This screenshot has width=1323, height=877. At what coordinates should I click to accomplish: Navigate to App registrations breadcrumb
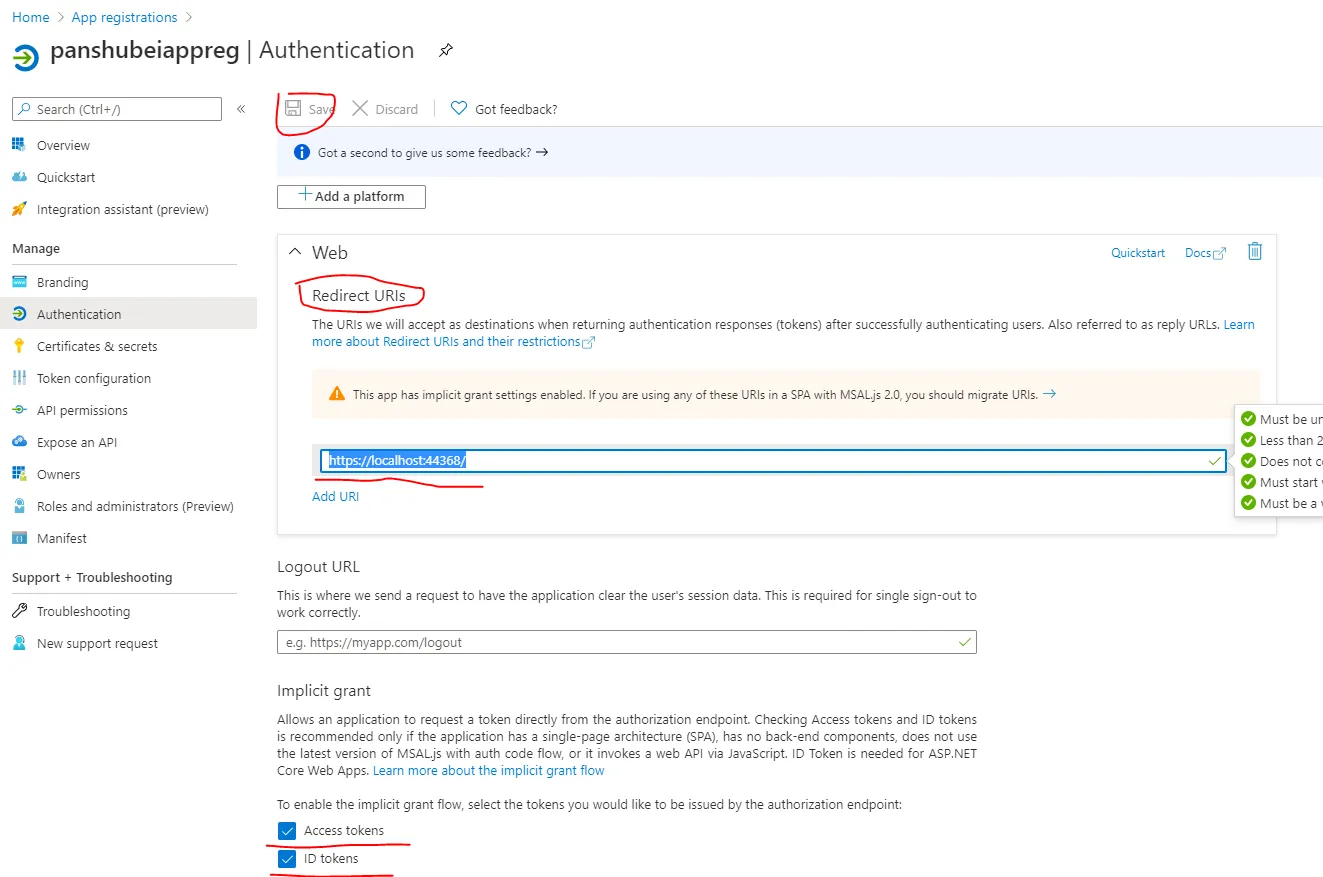point(124,17)
